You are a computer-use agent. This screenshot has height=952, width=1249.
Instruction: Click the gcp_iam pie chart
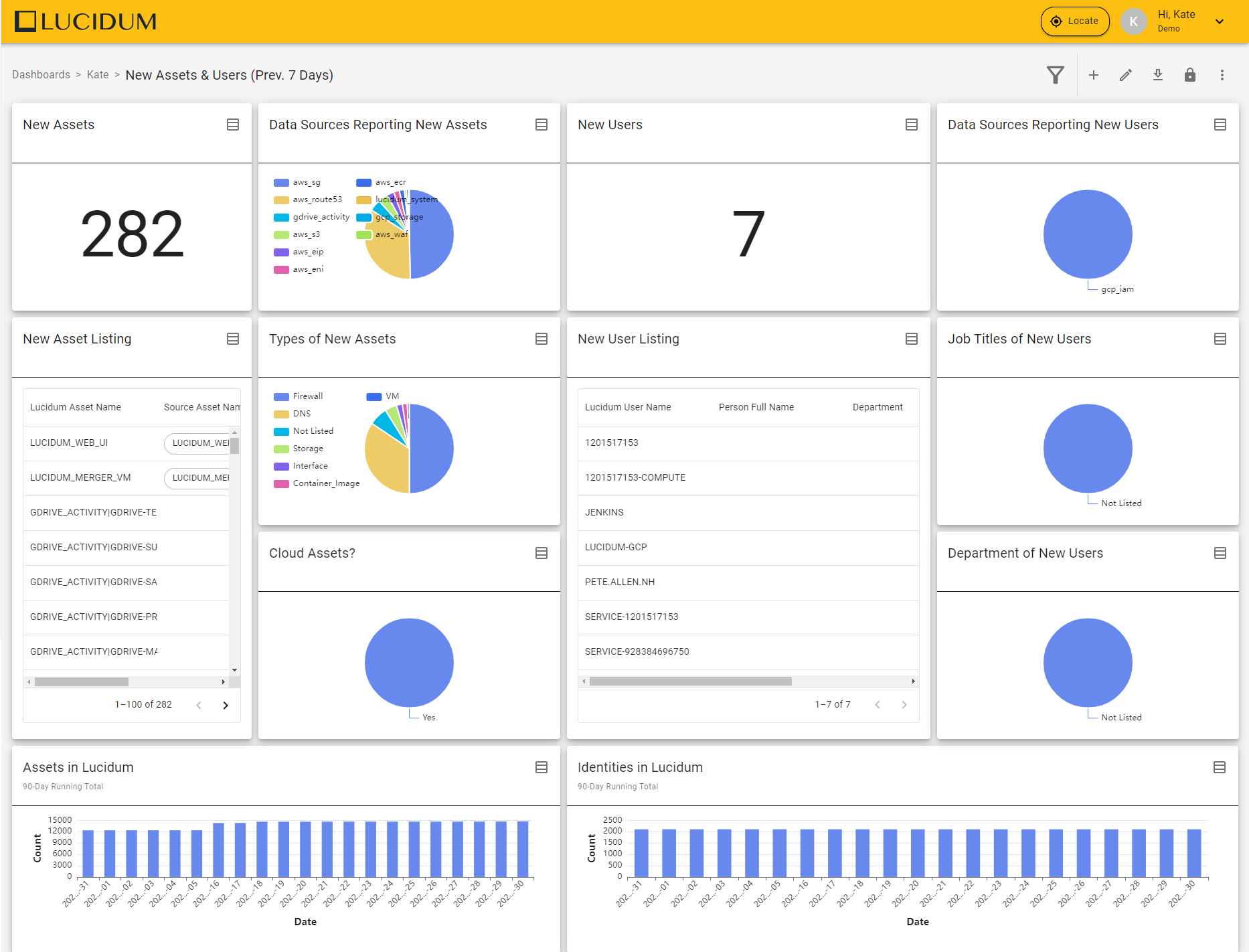(x=1088, y=234)
